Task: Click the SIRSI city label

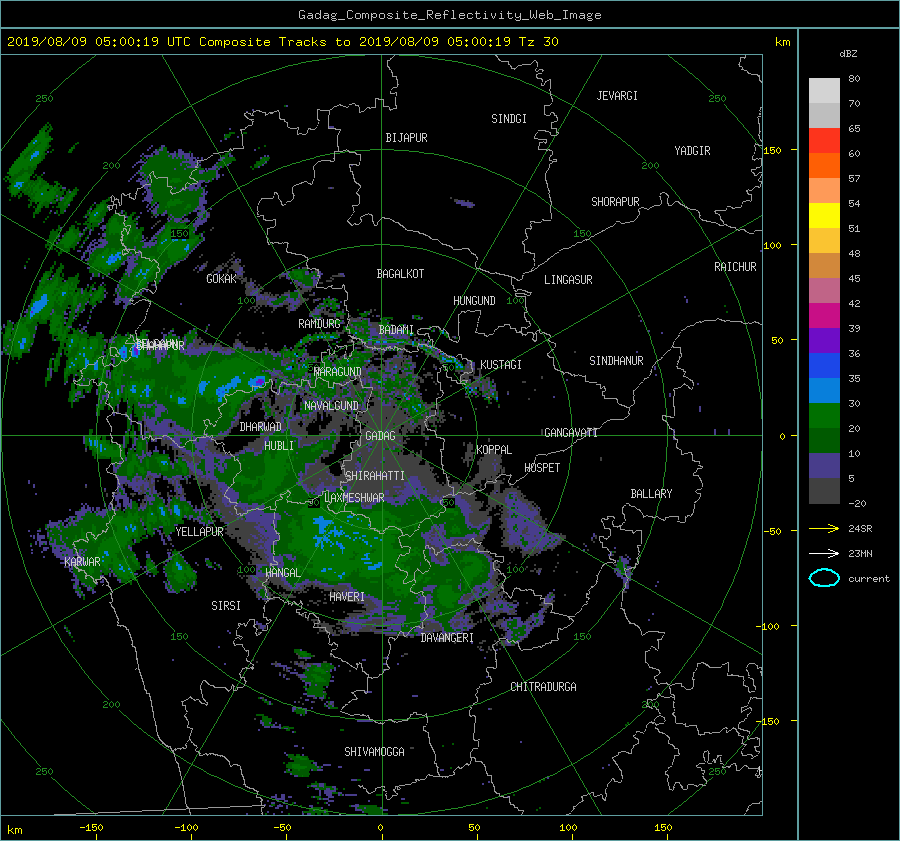Action: (x=226, y=606)
